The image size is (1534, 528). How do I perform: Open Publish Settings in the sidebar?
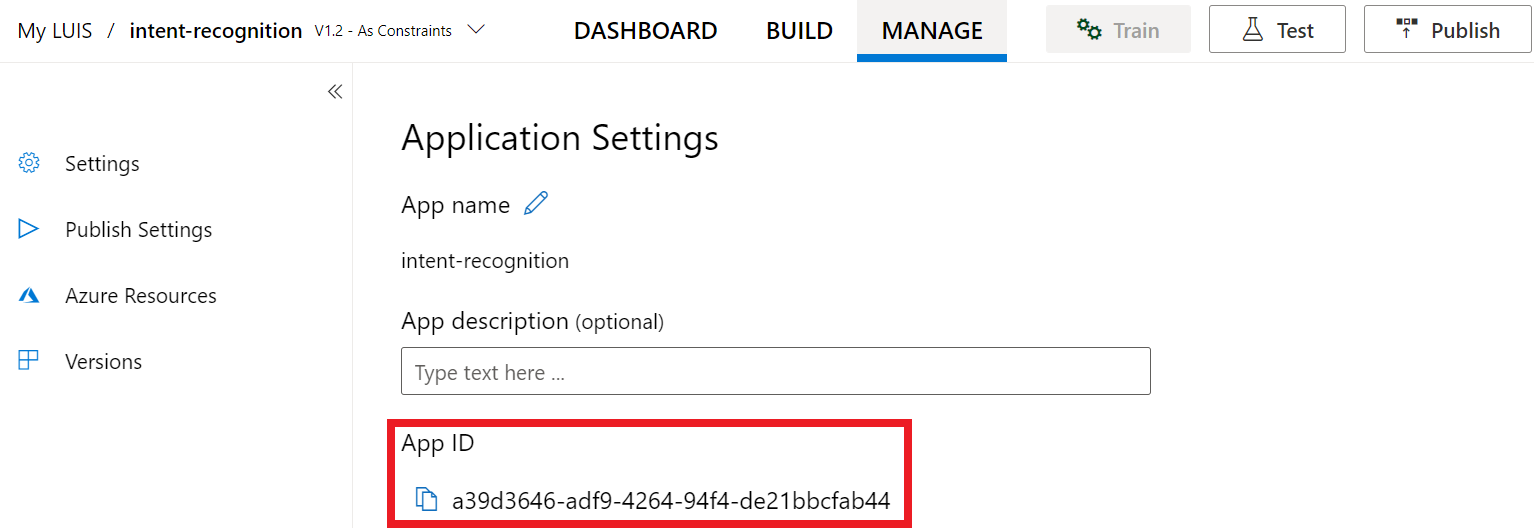click(138, 229)
